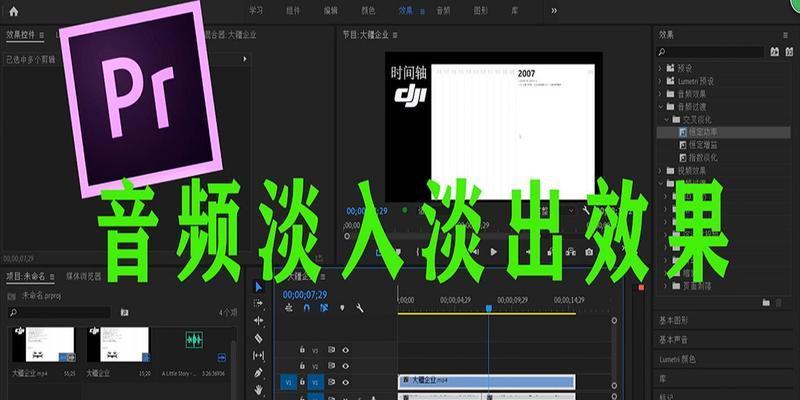Expand the Lumetri 预设 folder
Image resolution: width=800 pixels, height=400 pixels.
(x=659, y=81)
